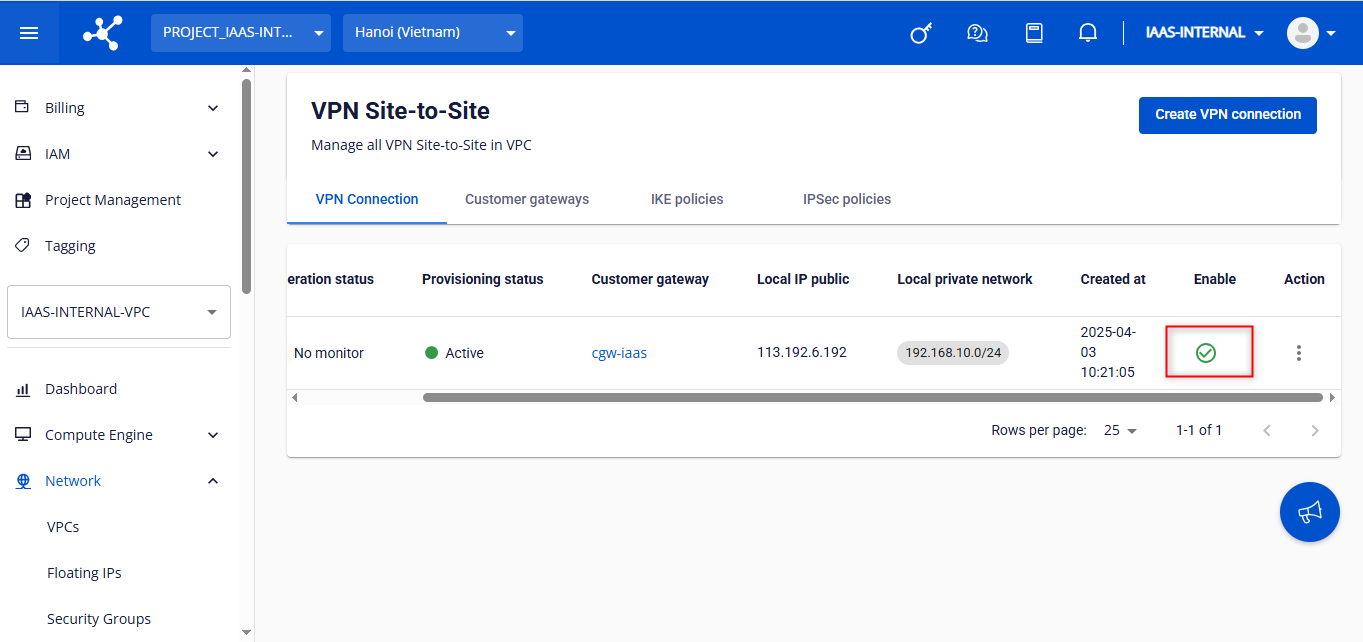Click the user avatar icon
Viewport: 1363px width, 642px height.
click(x=1302, y=33)
